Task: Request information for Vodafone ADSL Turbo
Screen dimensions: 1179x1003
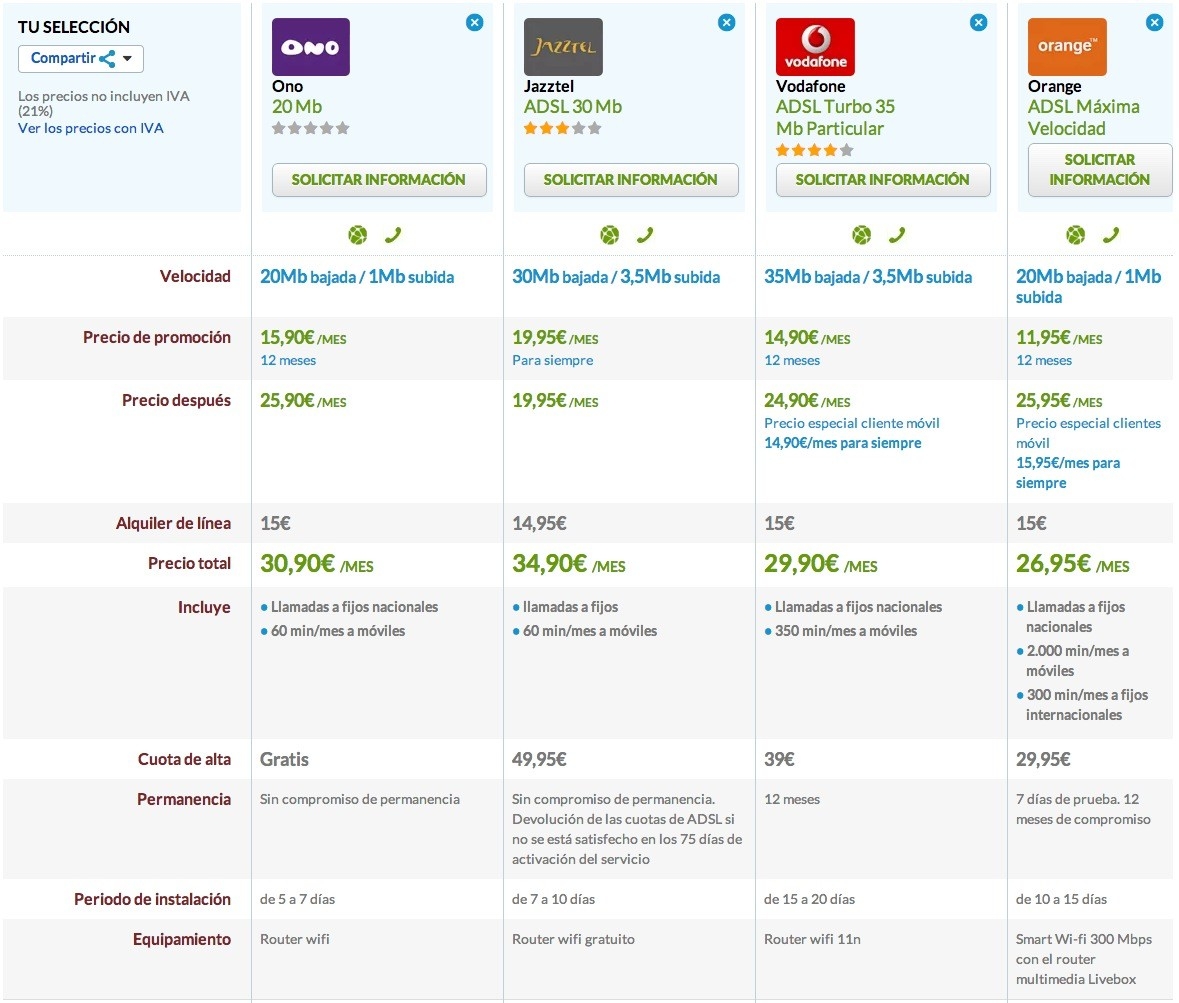Action: point(883,180)
